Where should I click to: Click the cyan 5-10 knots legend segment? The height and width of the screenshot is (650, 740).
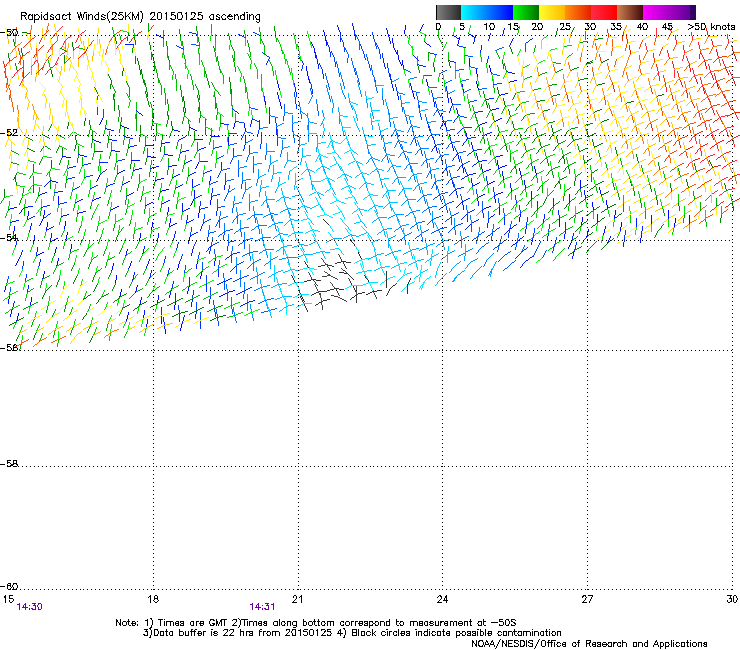[x=474, y=12]
